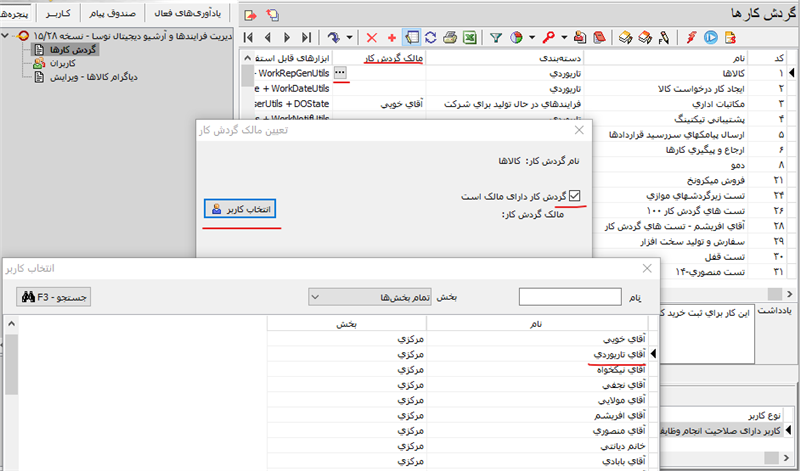This screenshot has height=471, width=800.
Task: Click the blue refresh arrows icon
Action: [x=429, y=38]
